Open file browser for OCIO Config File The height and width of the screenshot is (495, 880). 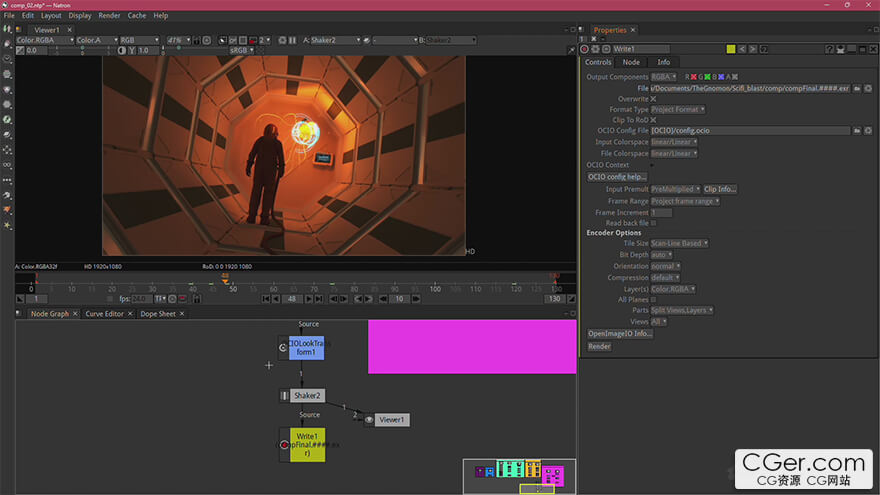[857, 131]
